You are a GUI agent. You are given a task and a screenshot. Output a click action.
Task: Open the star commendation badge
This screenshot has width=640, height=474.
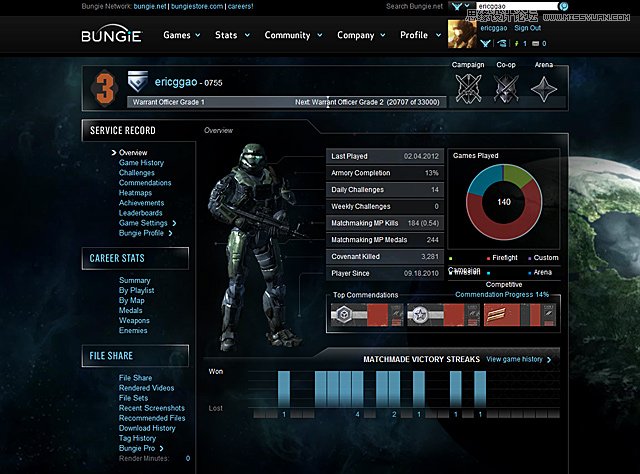pos(443,315)
